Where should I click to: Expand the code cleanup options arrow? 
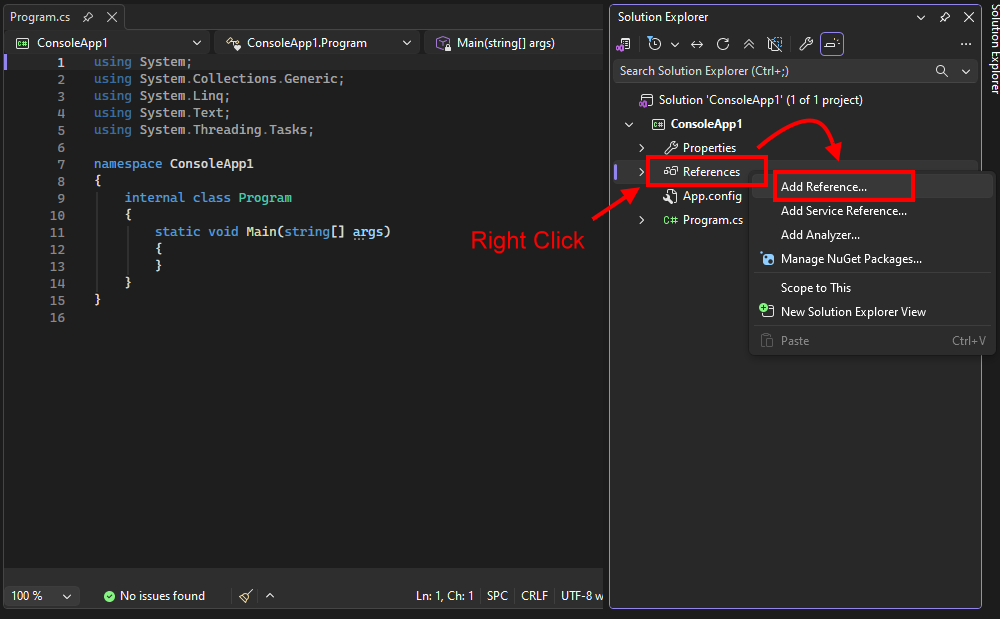click(x=270, y=595)
